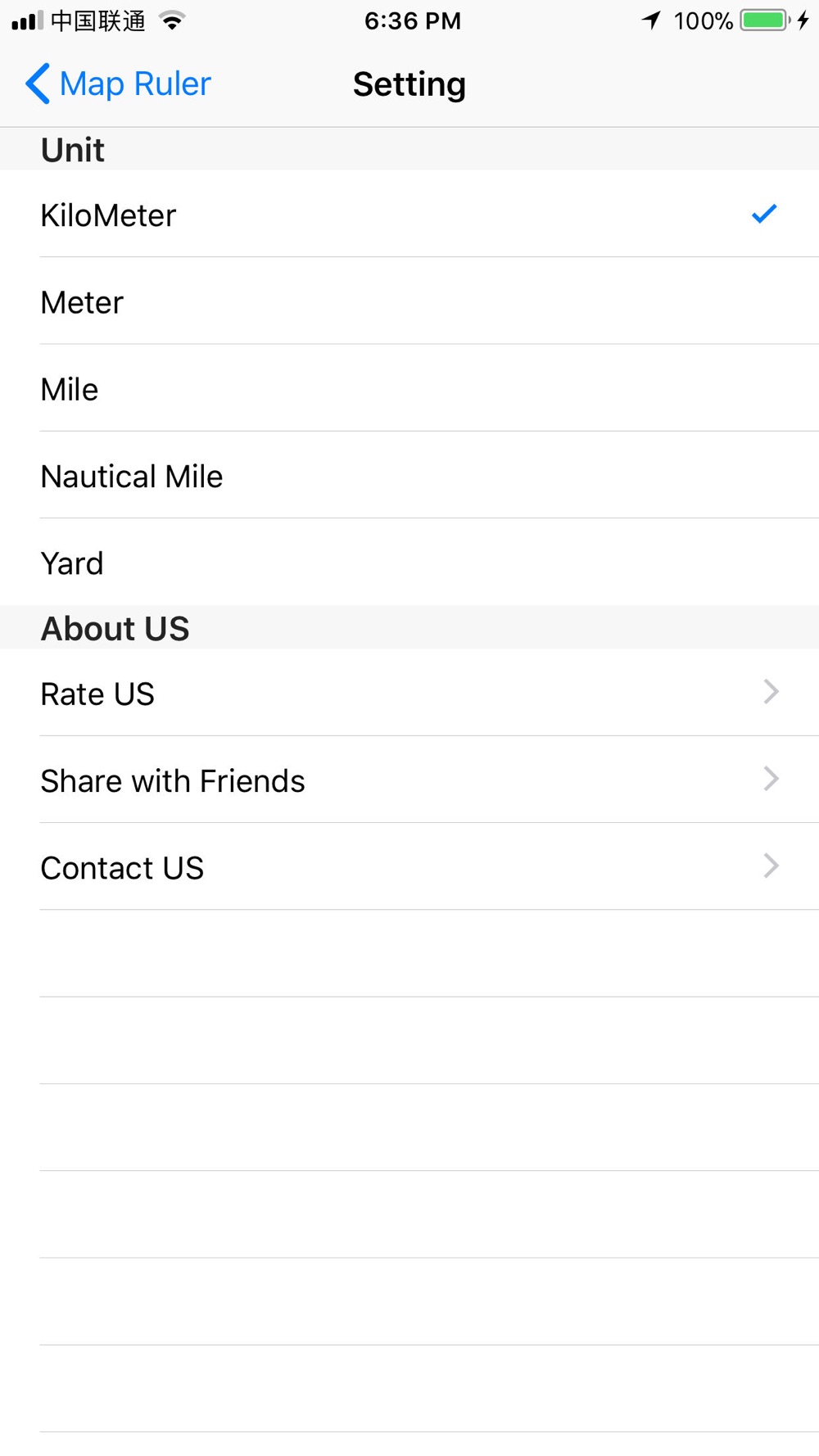Screen dimensions: 819x1456
Task: Go back to Map Ruler
Action: pyautogui.click(x=118, y=84)
